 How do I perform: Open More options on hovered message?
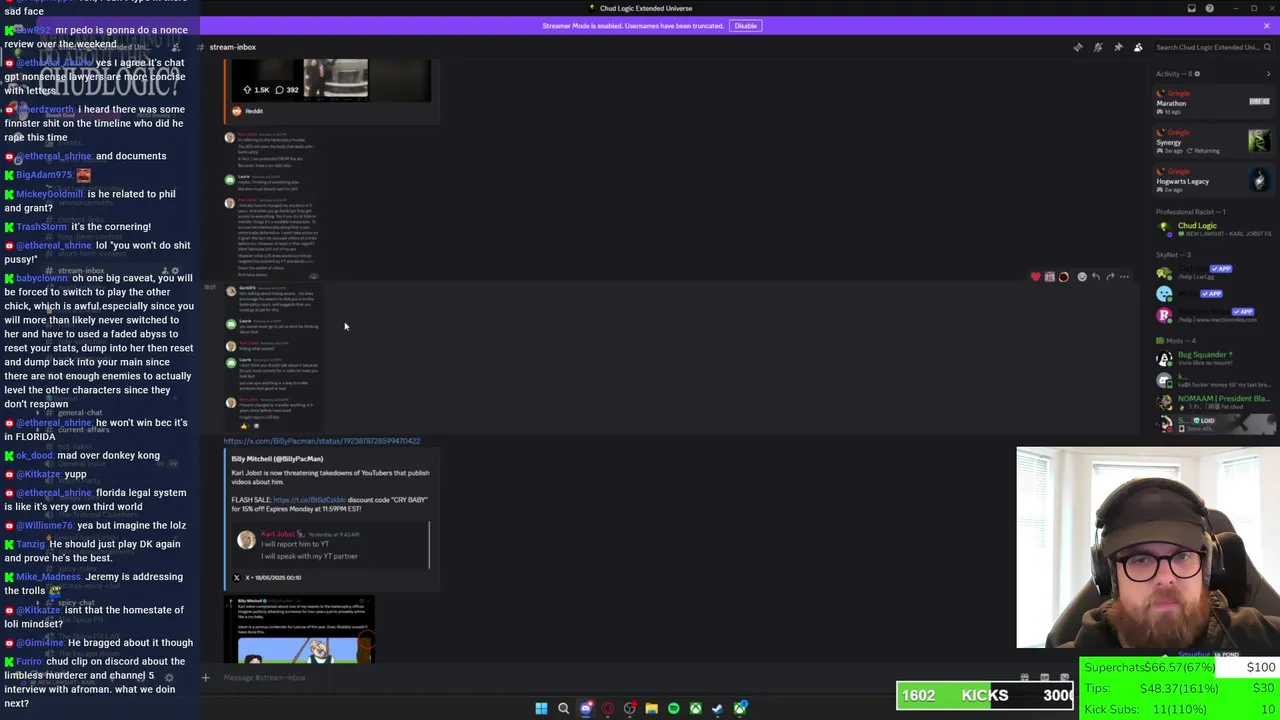[1124, 277]
